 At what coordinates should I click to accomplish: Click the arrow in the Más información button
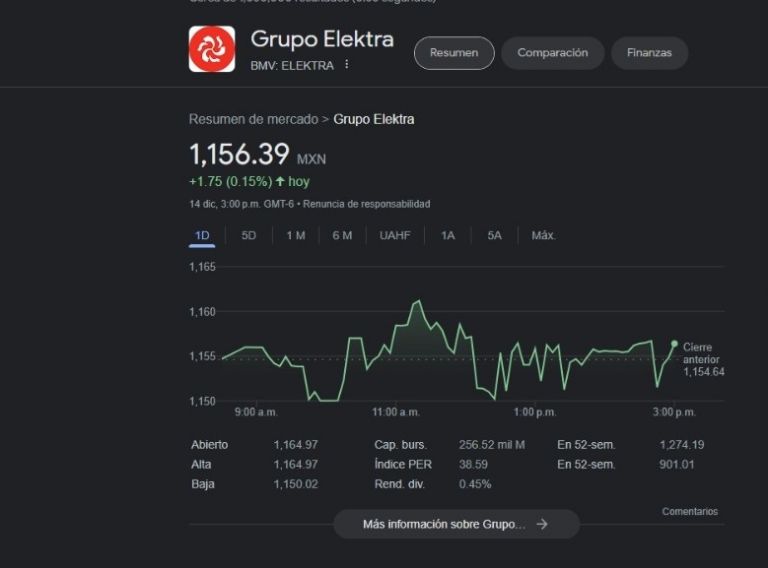click(542, 524)
